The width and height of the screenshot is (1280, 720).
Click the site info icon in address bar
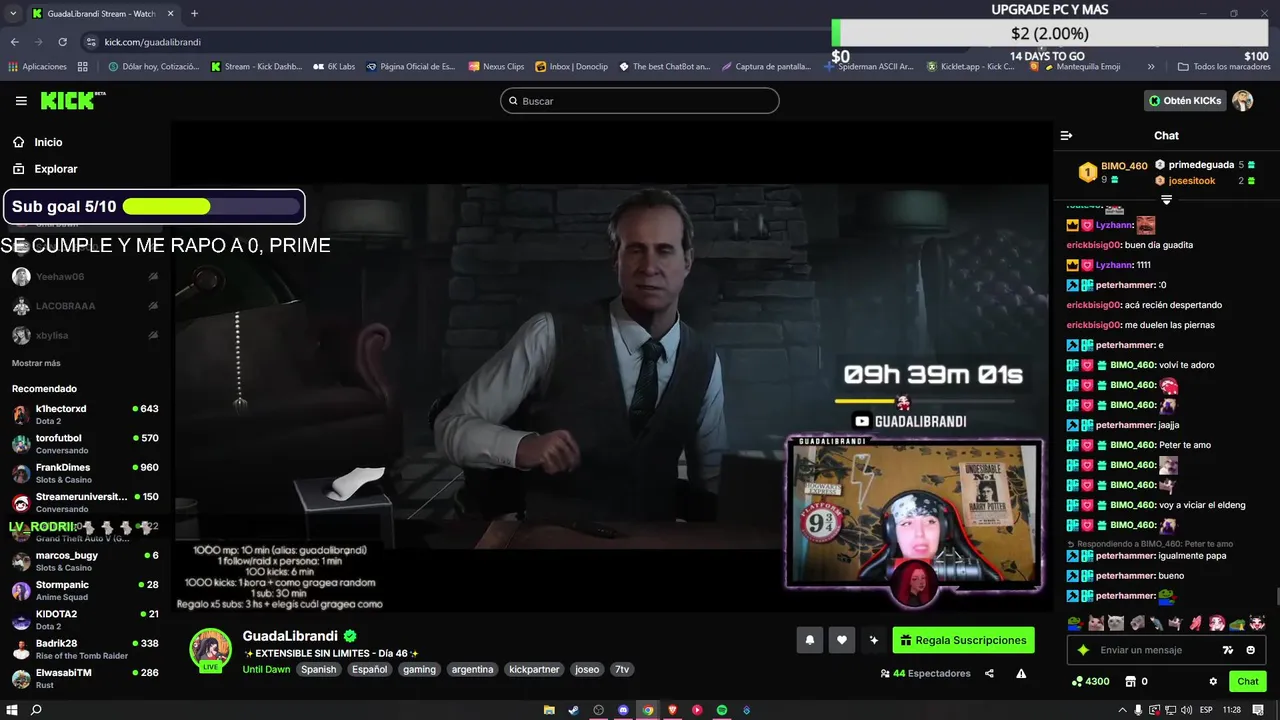coord(91,42)
